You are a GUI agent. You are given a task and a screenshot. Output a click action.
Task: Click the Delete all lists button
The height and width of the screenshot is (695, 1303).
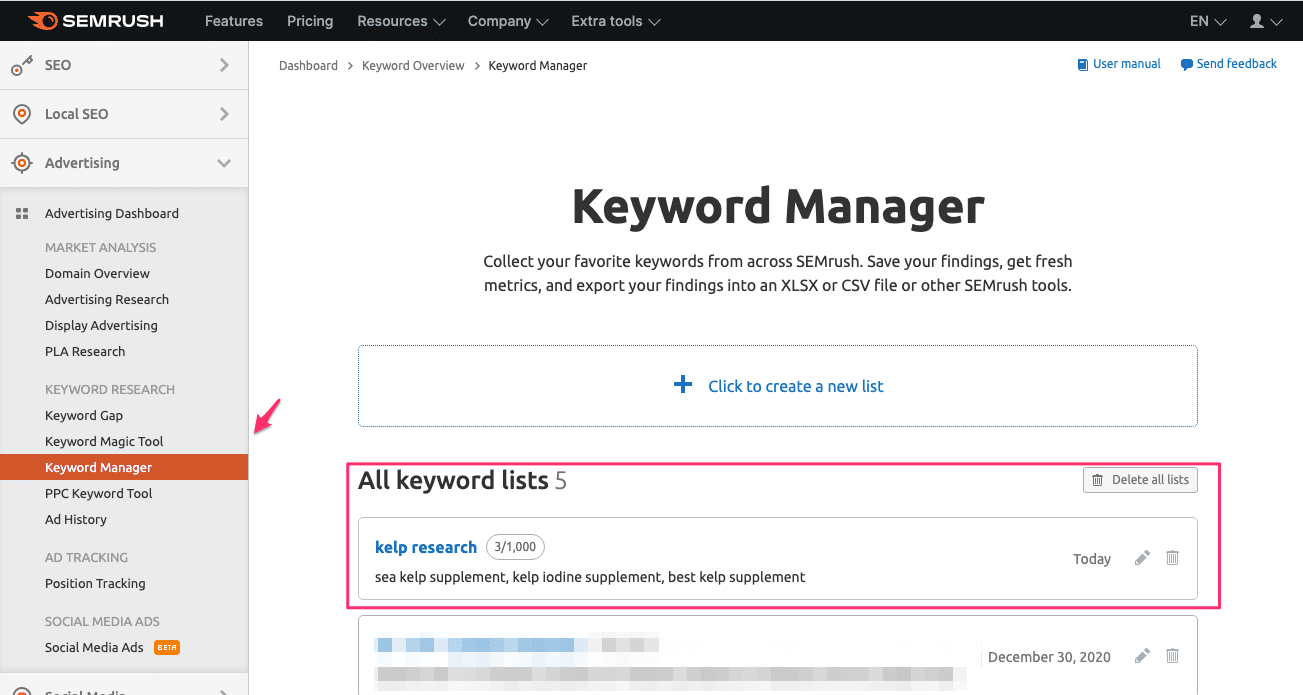1140,480
